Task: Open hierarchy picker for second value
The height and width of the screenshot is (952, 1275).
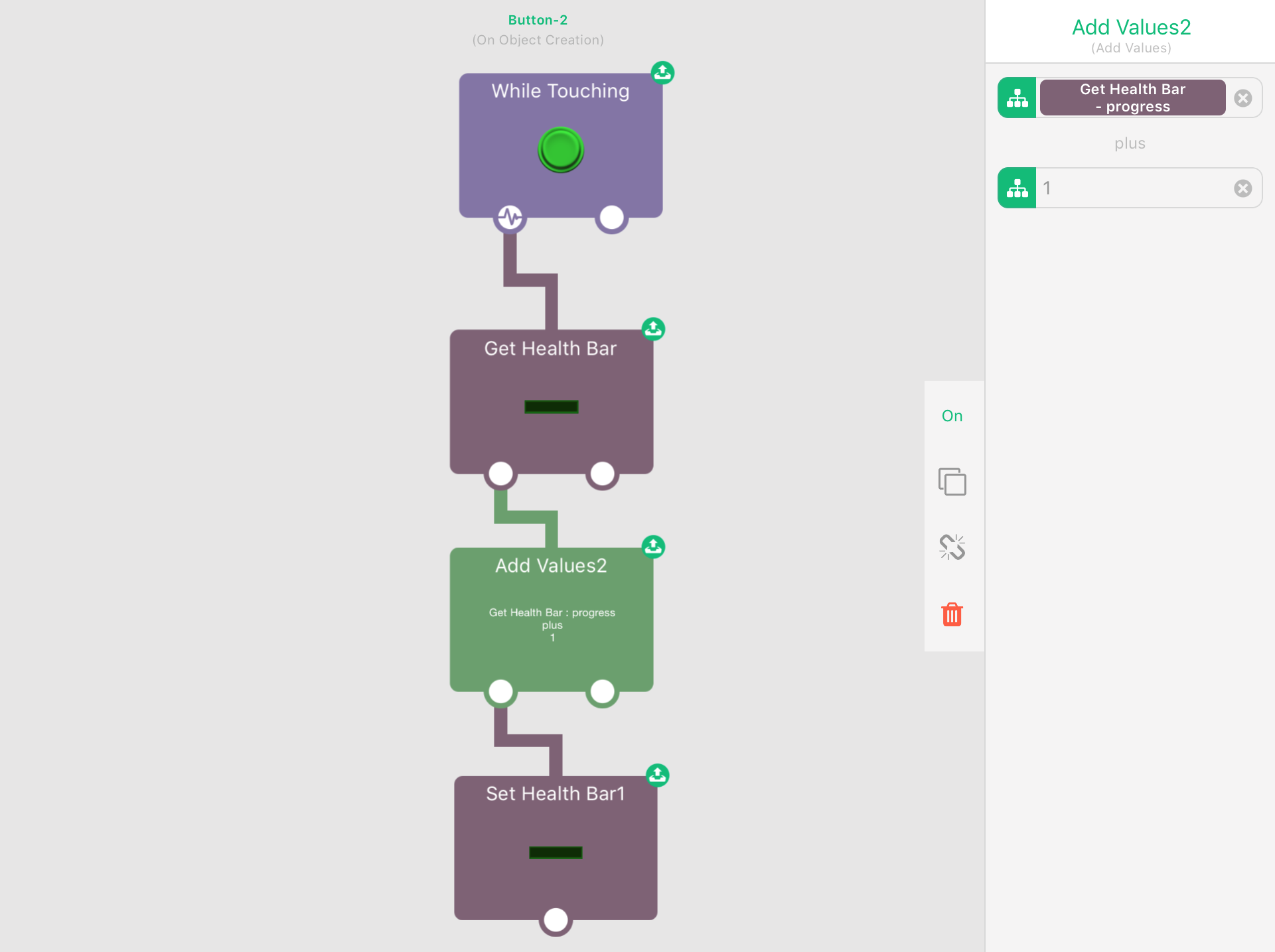Action: (x=1017, y=188)
